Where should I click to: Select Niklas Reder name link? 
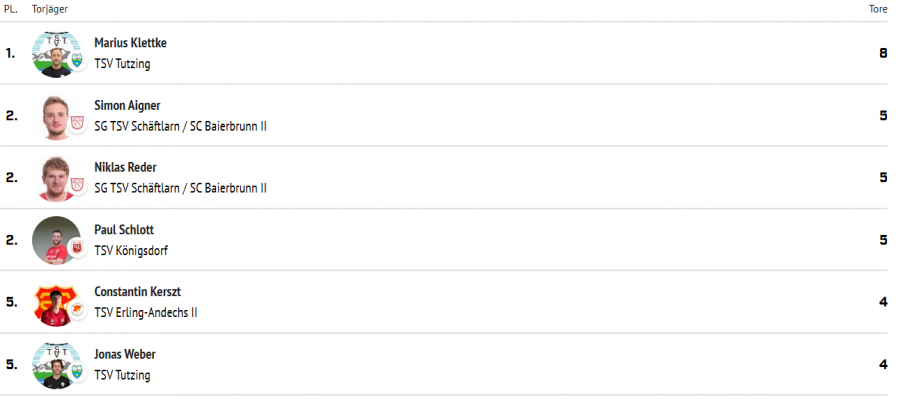point(125,168)
